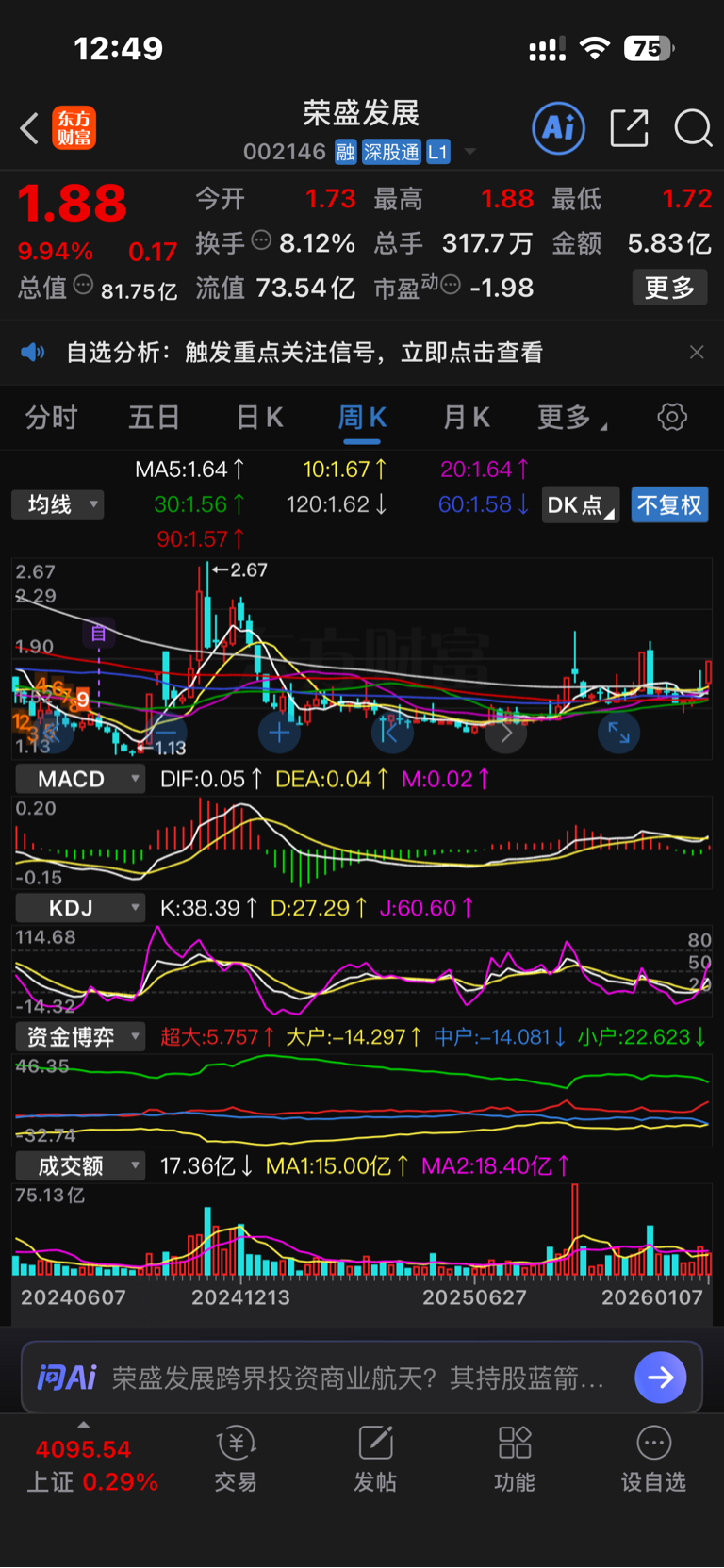The height and width of the screenshot is (1568, 724).
Task: Tap the jump-to-start chart button
Action: (x=392, y=733)
